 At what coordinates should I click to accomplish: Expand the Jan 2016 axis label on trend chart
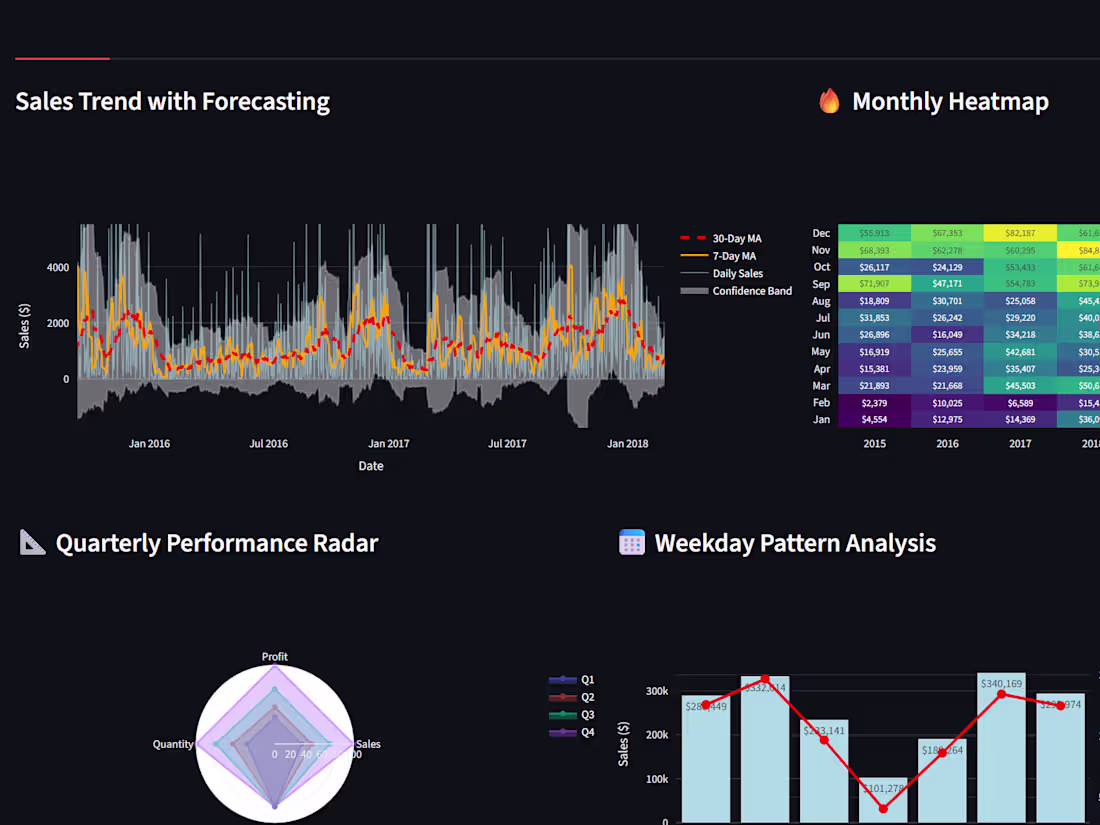[149, 443]
